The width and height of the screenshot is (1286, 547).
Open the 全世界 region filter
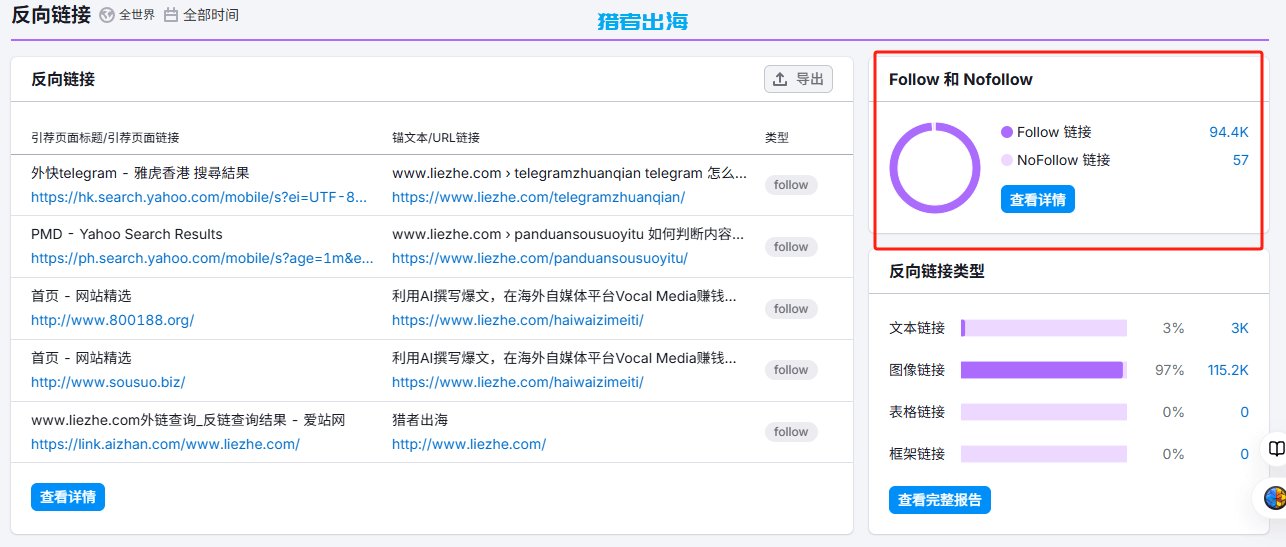click(136, 15)
